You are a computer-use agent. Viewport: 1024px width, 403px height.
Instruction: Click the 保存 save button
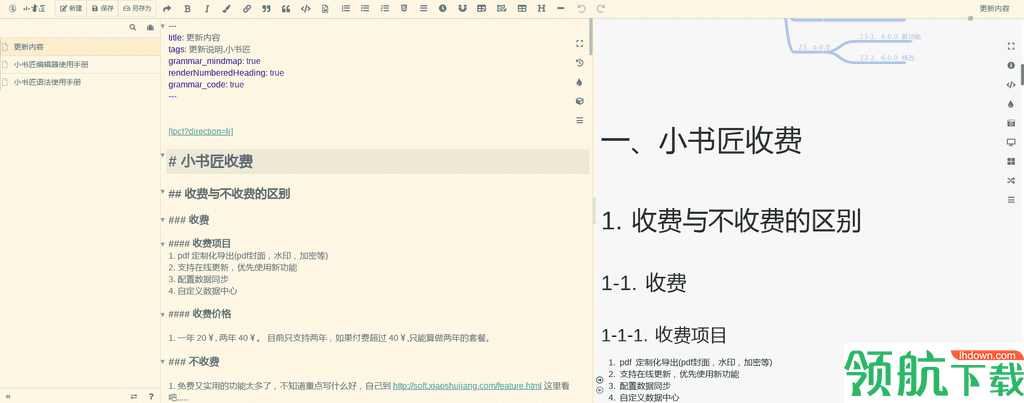coord(102,8)
